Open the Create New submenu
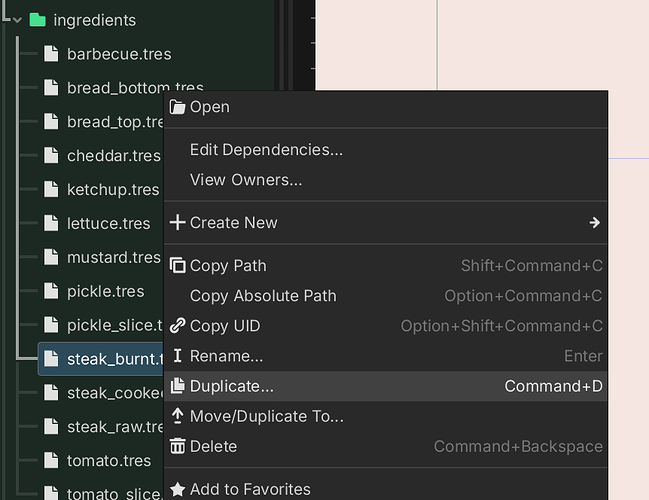The image size is (649, 500). click(x=386, y=223)
